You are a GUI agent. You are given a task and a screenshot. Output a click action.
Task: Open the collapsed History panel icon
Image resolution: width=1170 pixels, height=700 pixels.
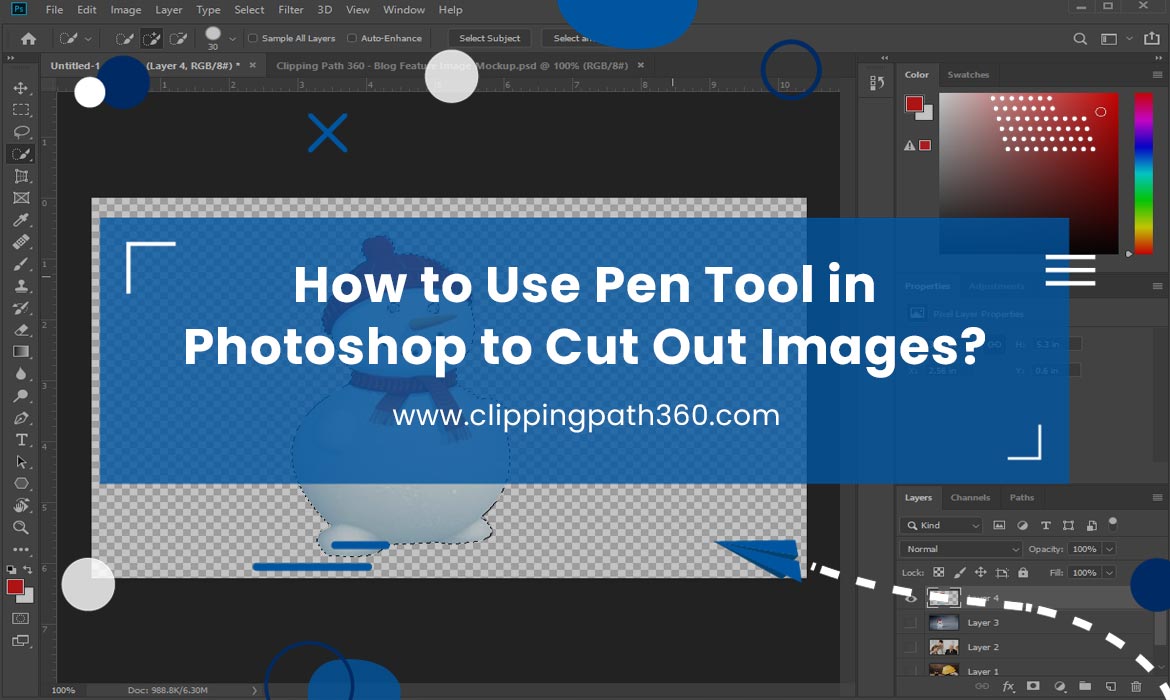click(877, 83)
